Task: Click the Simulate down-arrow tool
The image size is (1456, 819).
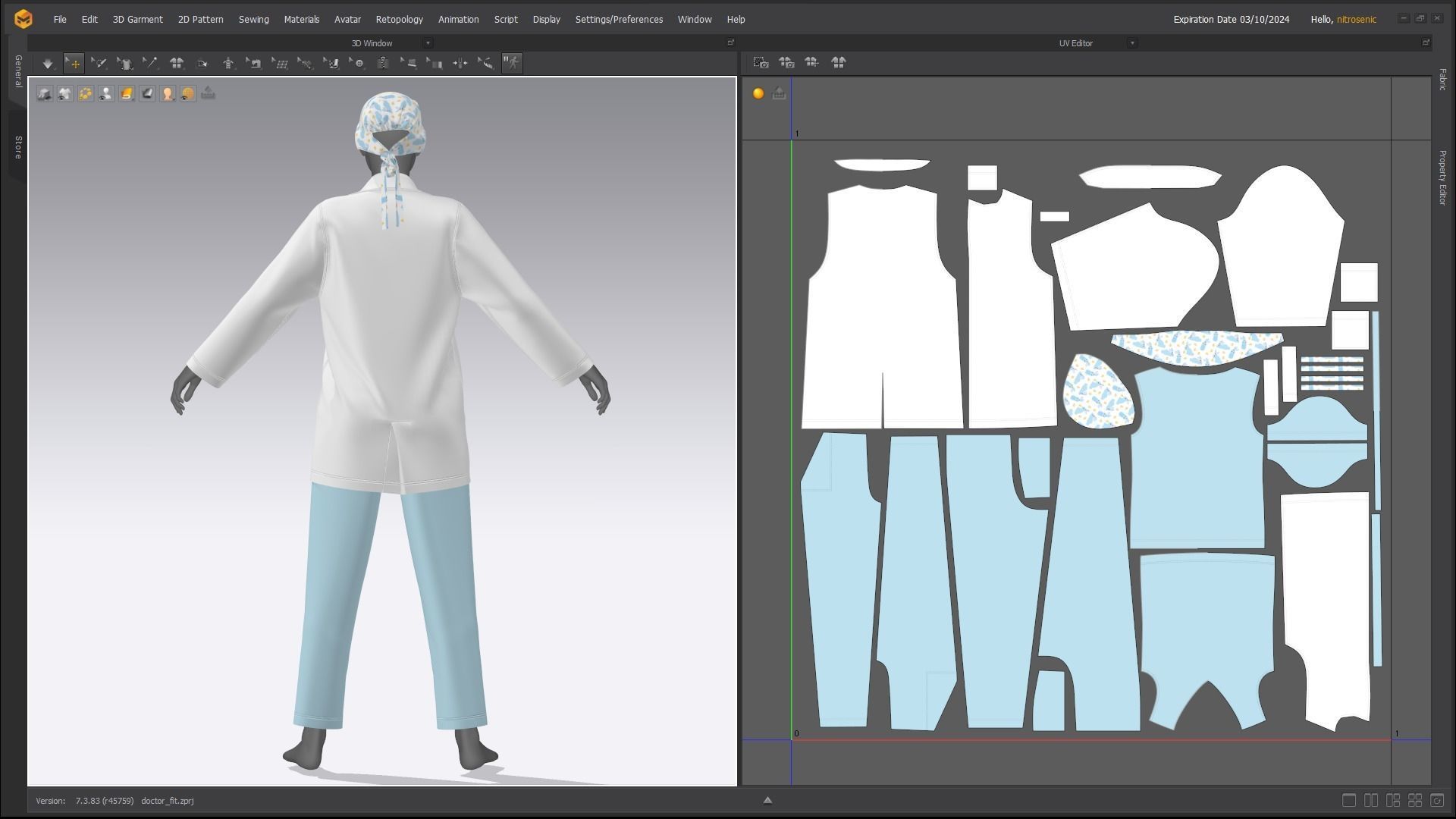Action: pyautogui.click(x=48, y=64)
